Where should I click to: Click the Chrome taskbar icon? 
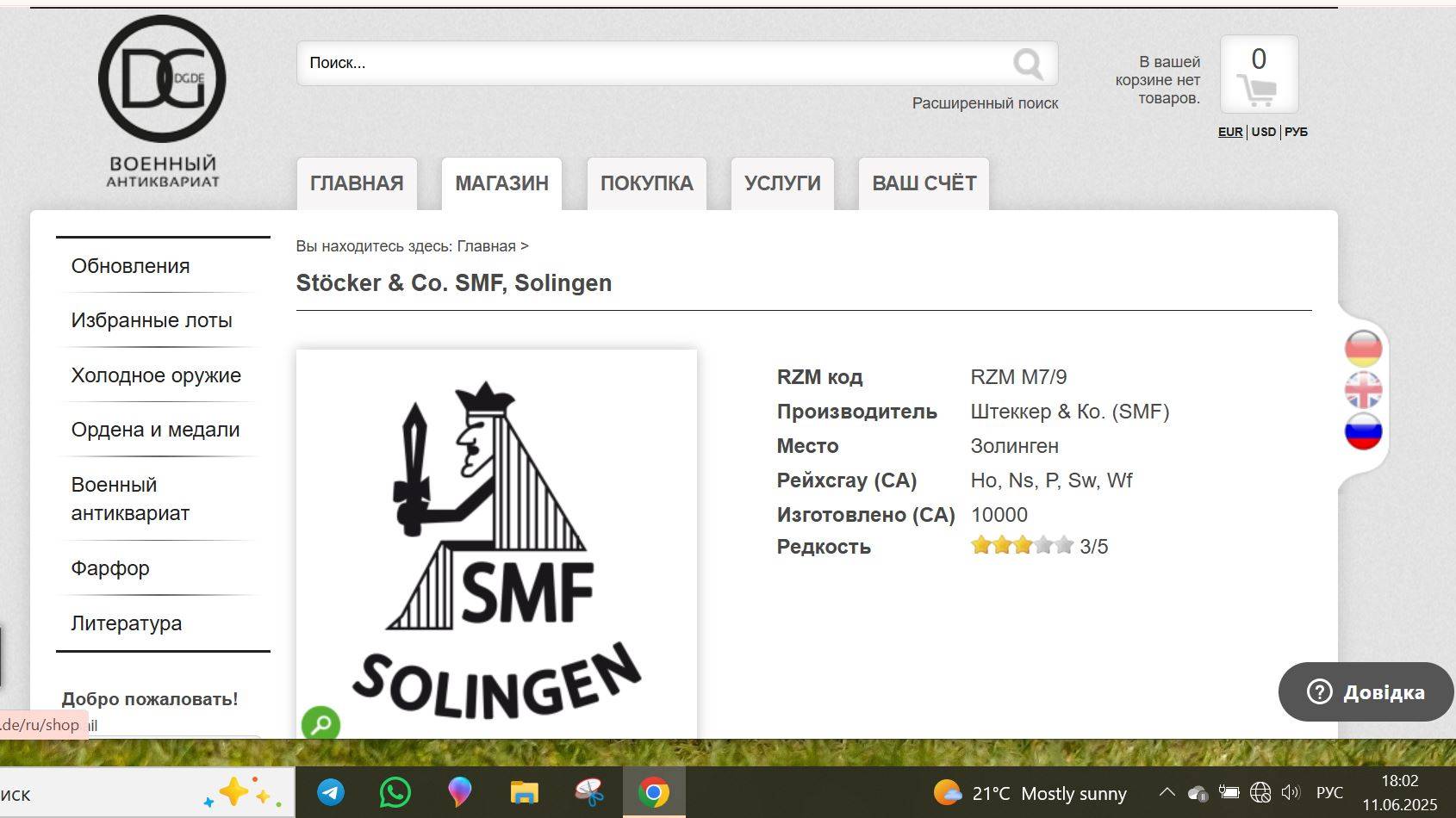coord(654,792)
